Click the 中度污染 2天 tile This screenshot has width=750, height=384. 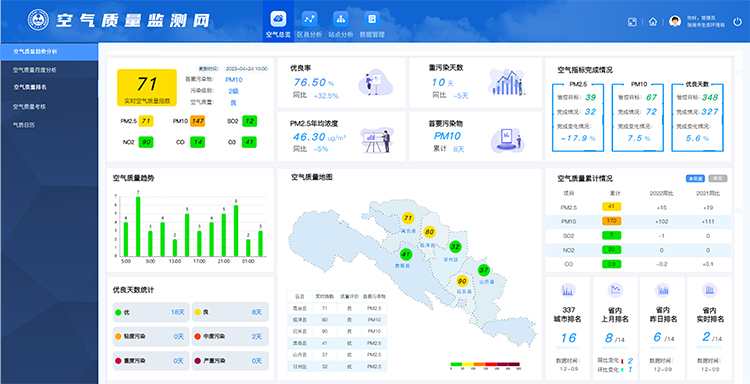coord(230,337)
